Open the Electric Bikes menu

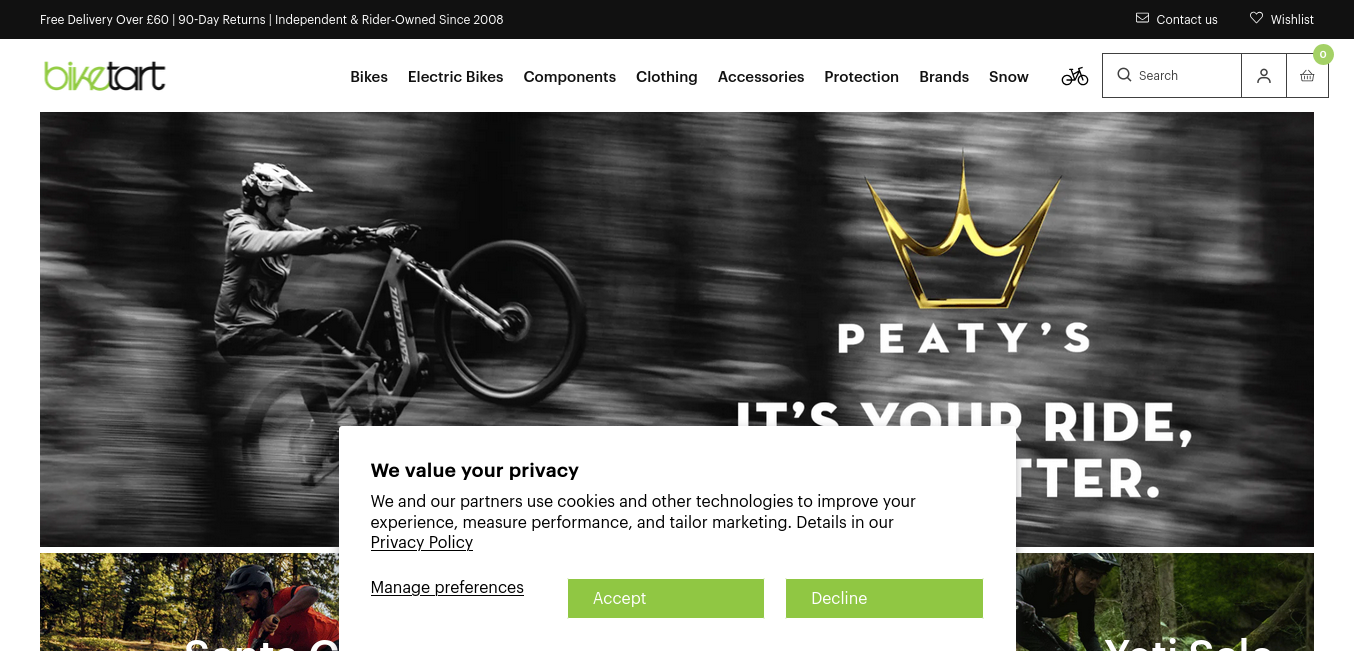[x=455, y=77]
